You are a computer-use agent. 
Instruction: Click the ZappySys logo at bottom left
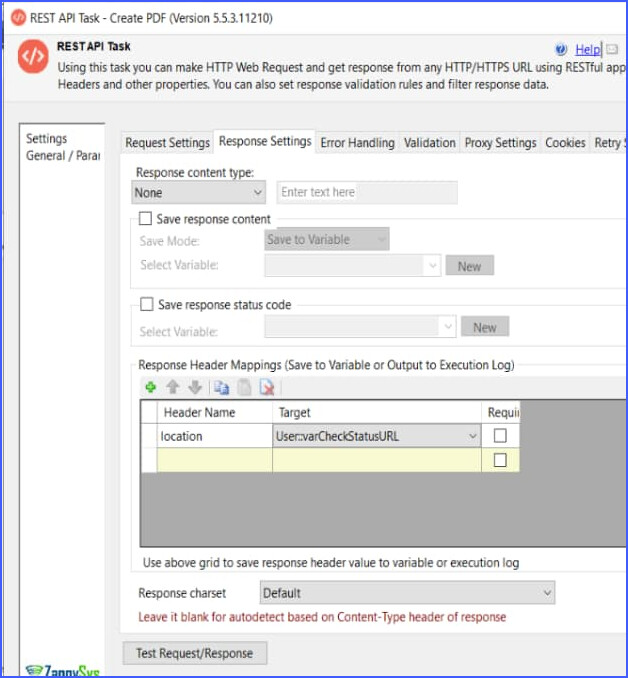point(63,672)
